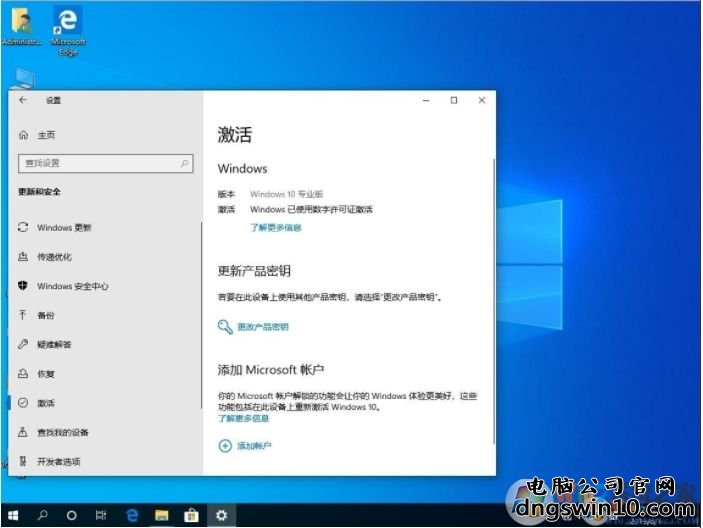This screenshot has width=703, height=528.
Task: Click the sidebar vertical scrollbar
Action: coord(201,315)
